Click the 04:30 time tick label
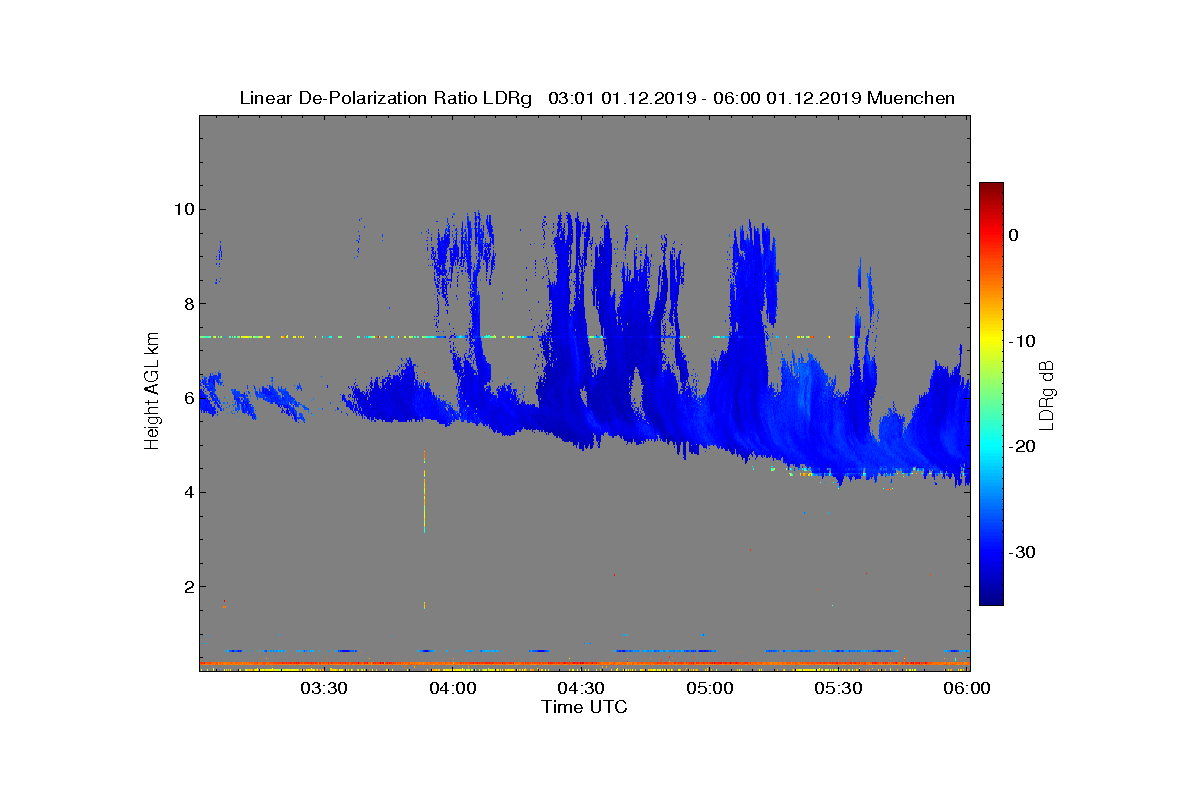This screenshot has width=1200, height=800. click(x=582, y=689)
